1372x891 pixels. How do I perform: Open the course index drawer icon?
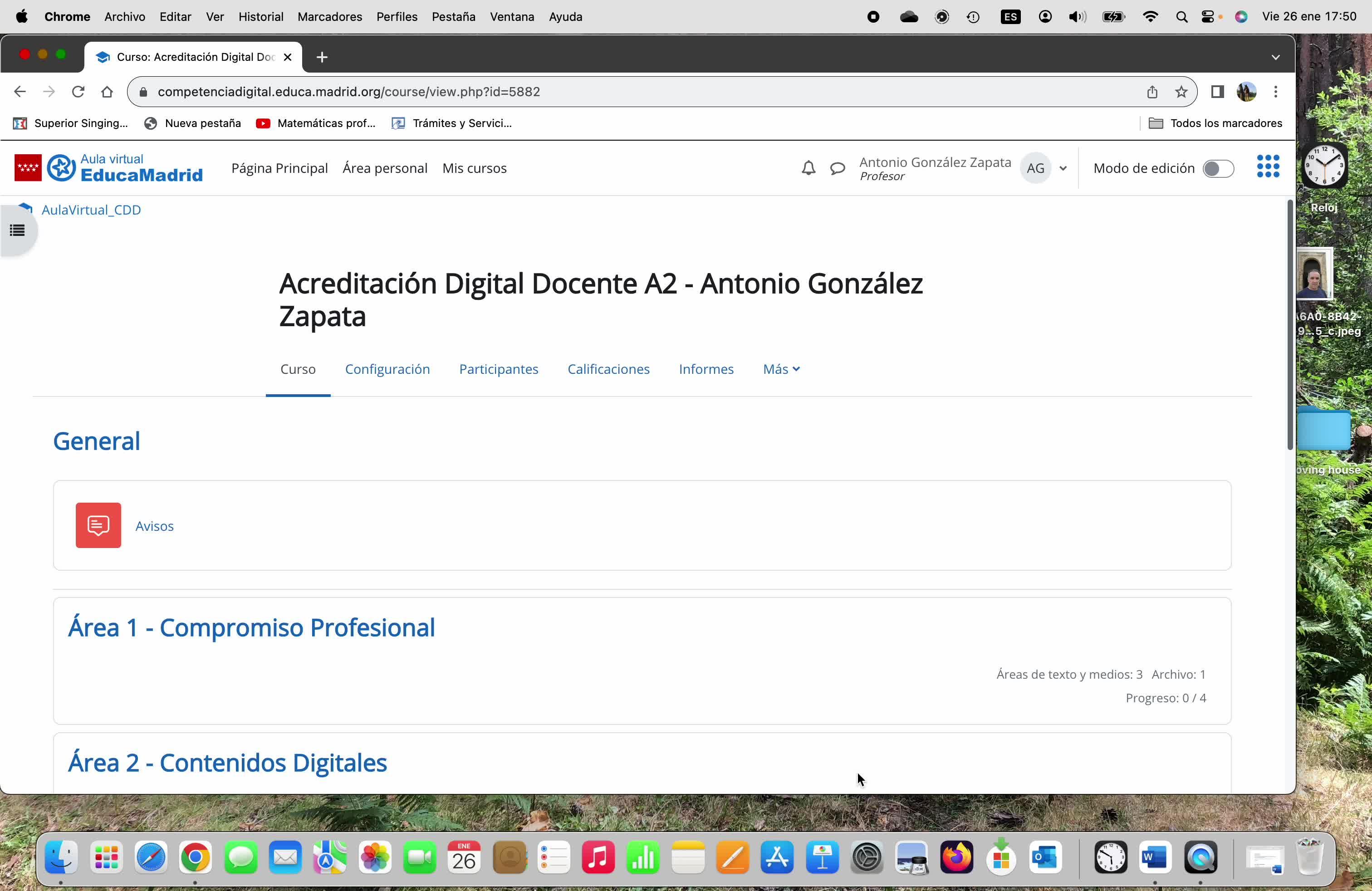tap(17, 230)
